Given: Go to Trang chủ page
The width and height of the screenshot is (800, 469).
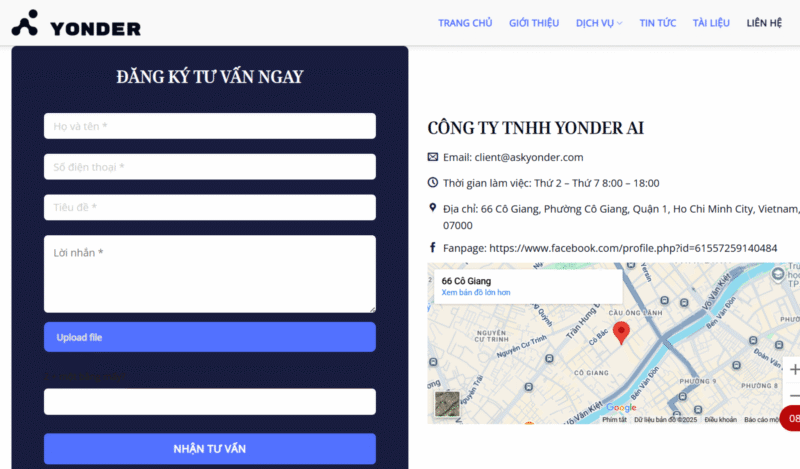Looking at the screenshot, I should tap(465, 23).
